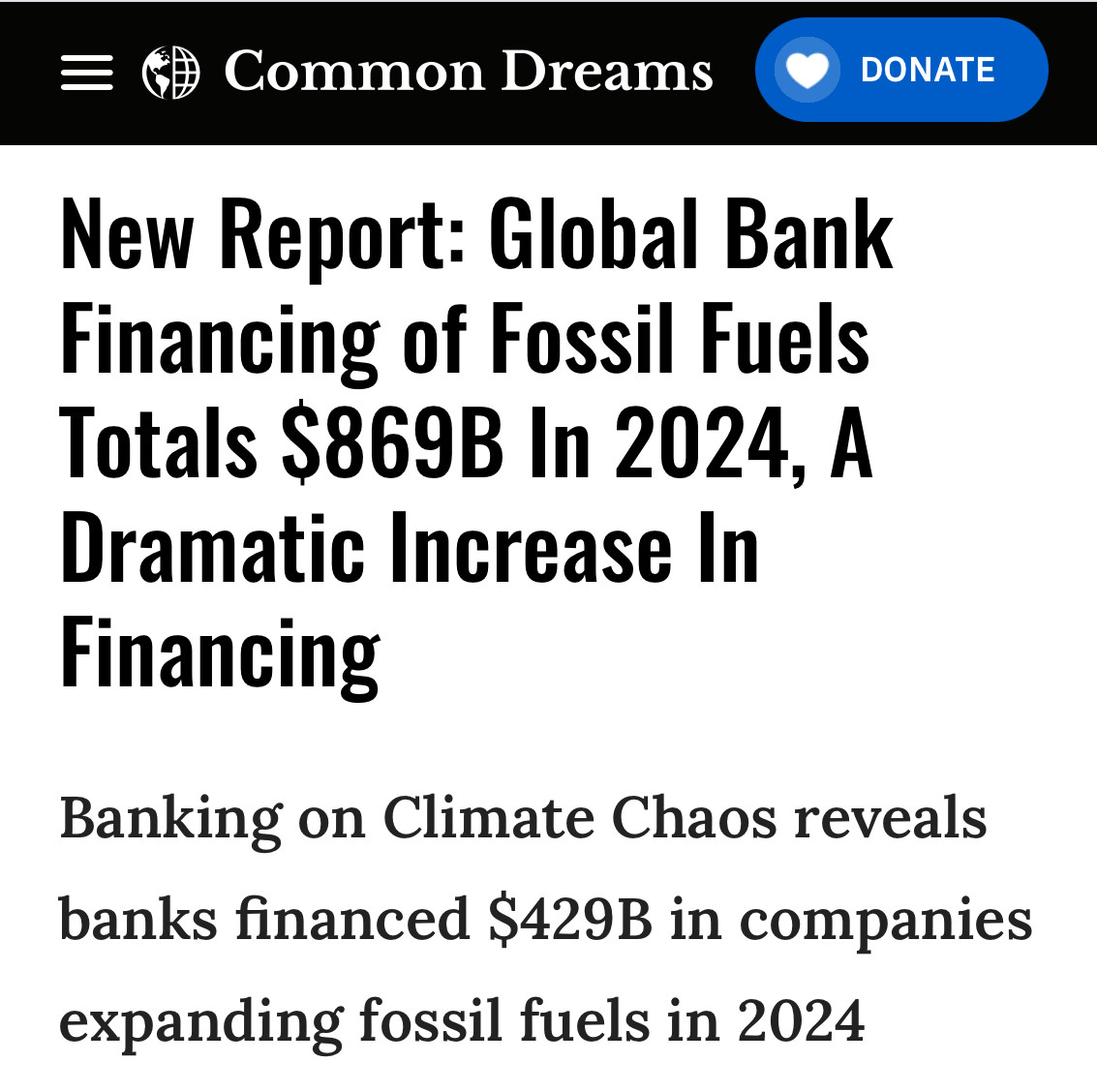The image size is (1097, 1092).
Task: Click 'Banking on Climate Chaos' subheading text
Action: coord(418,818)
